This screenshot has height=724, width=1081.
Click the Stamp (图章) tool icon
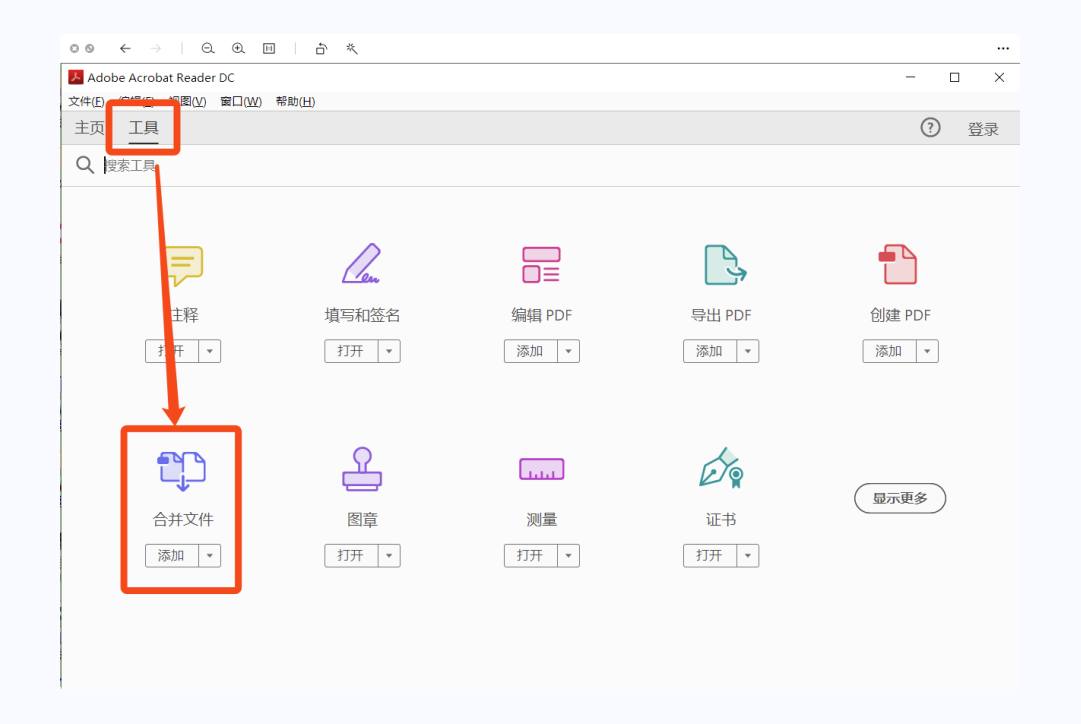(x=361, y=469)
